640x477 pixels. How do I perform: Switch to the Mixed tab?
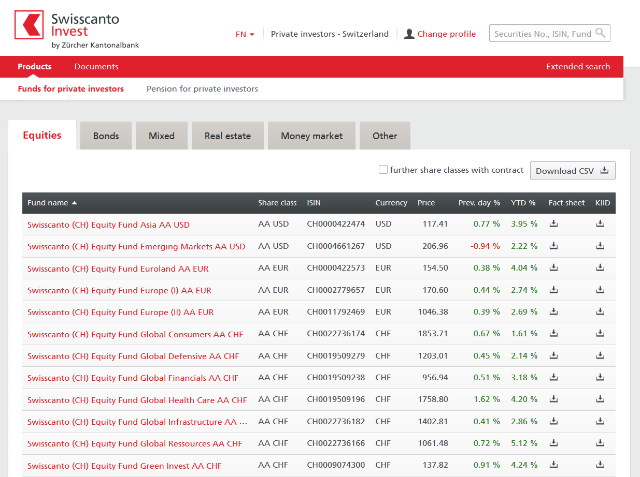coord(162,136)
